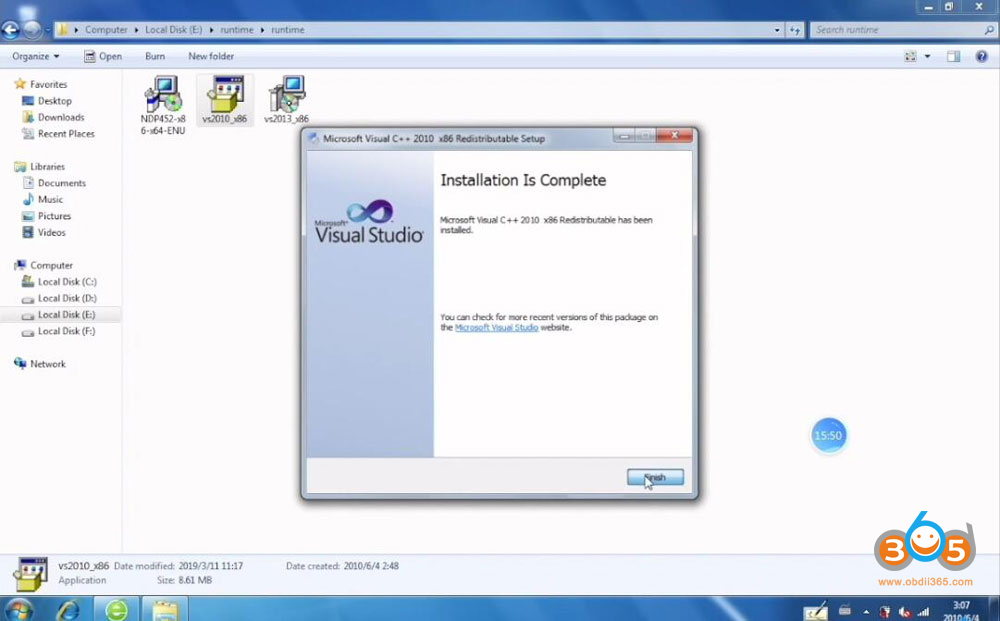Click first runtime in address breadcrumb
Image resolution: width=1000 pixels, height=621 pixels.
(237, 29)
